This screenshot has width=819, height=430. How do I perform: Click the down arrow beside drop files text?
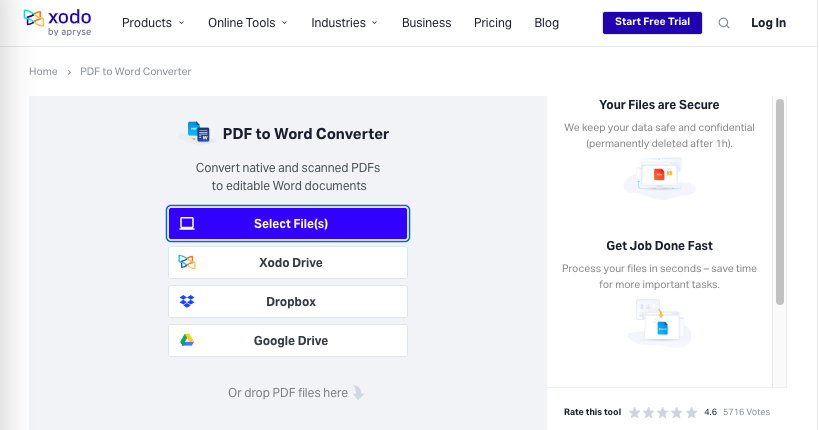click(358, 392)
